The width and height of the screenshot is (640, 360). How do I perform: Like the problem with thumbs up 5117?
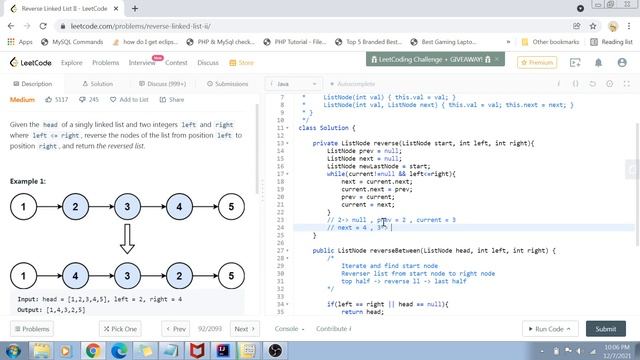coord(56,100)
